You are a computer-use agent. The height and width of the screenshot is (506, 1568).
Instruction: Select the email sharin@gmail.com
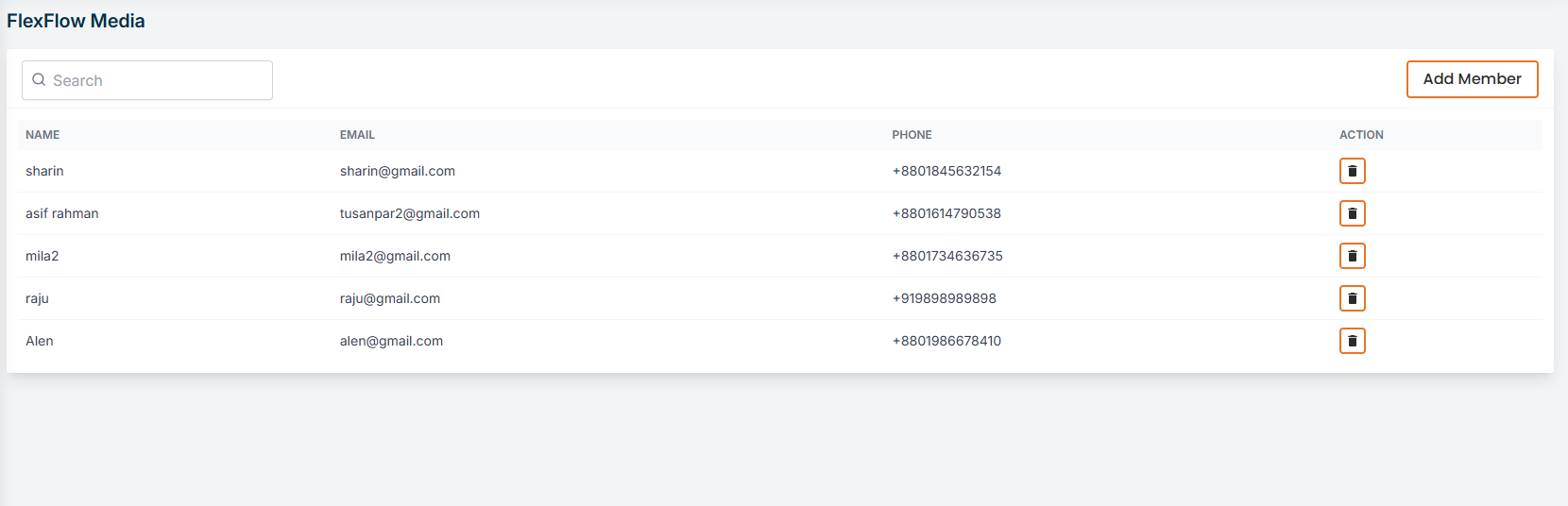[398, 171]
